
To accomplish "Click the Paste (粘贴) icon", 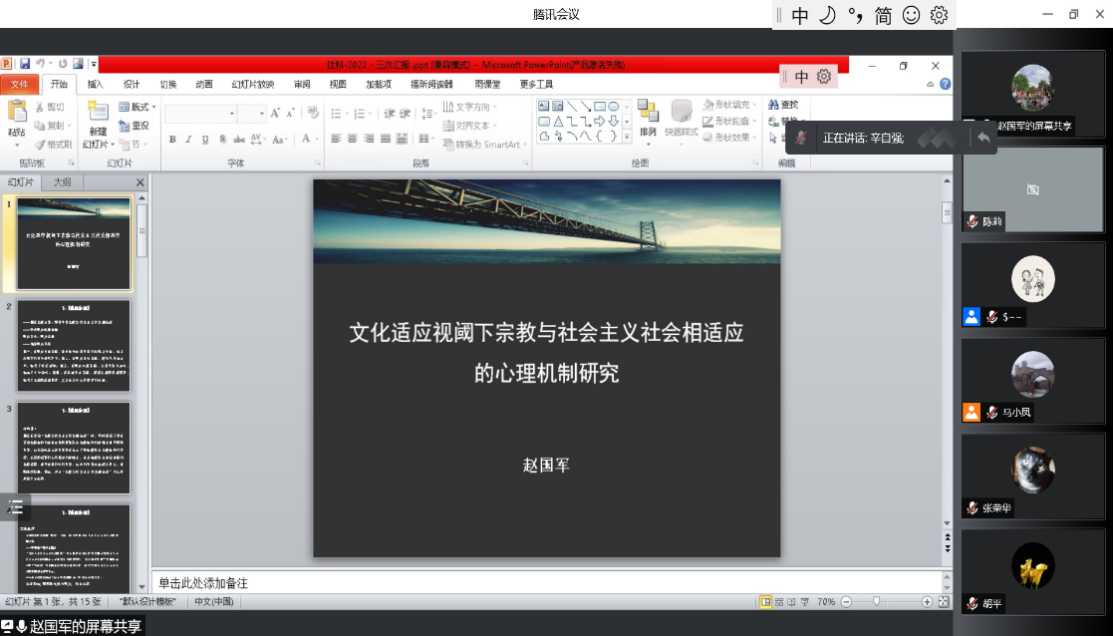I will tap(16, 114).
